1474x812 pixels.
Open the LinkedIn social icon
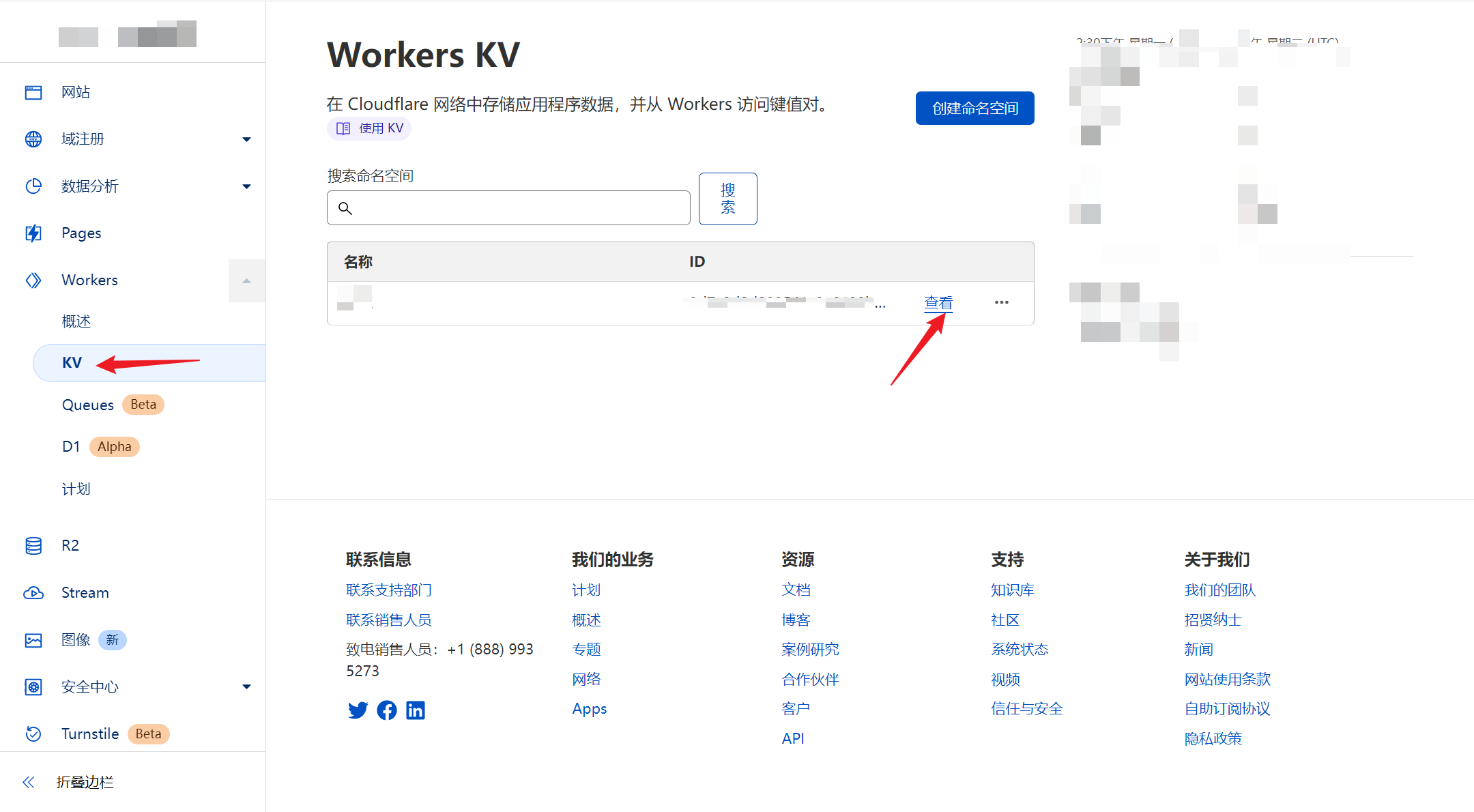[416, 710]
